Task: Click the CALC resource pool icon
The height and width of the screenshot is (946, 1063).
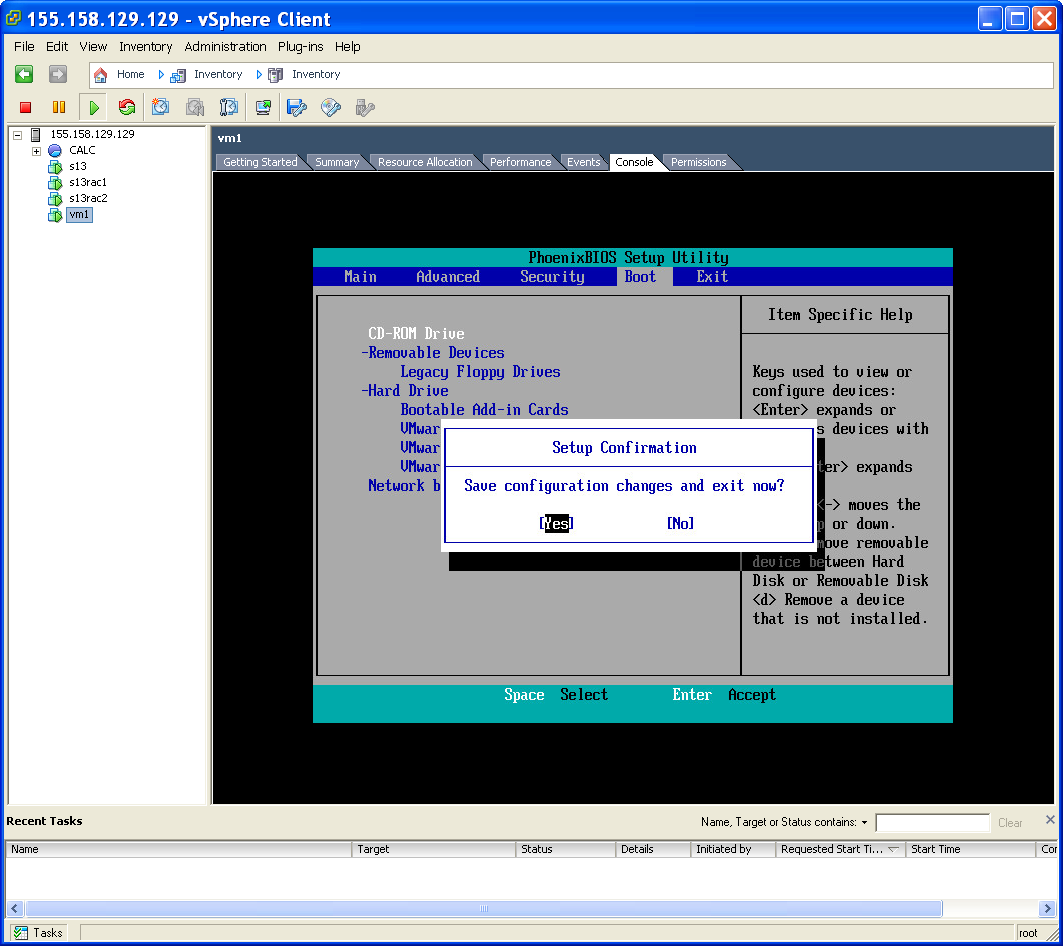Action: tap(55, 151)
